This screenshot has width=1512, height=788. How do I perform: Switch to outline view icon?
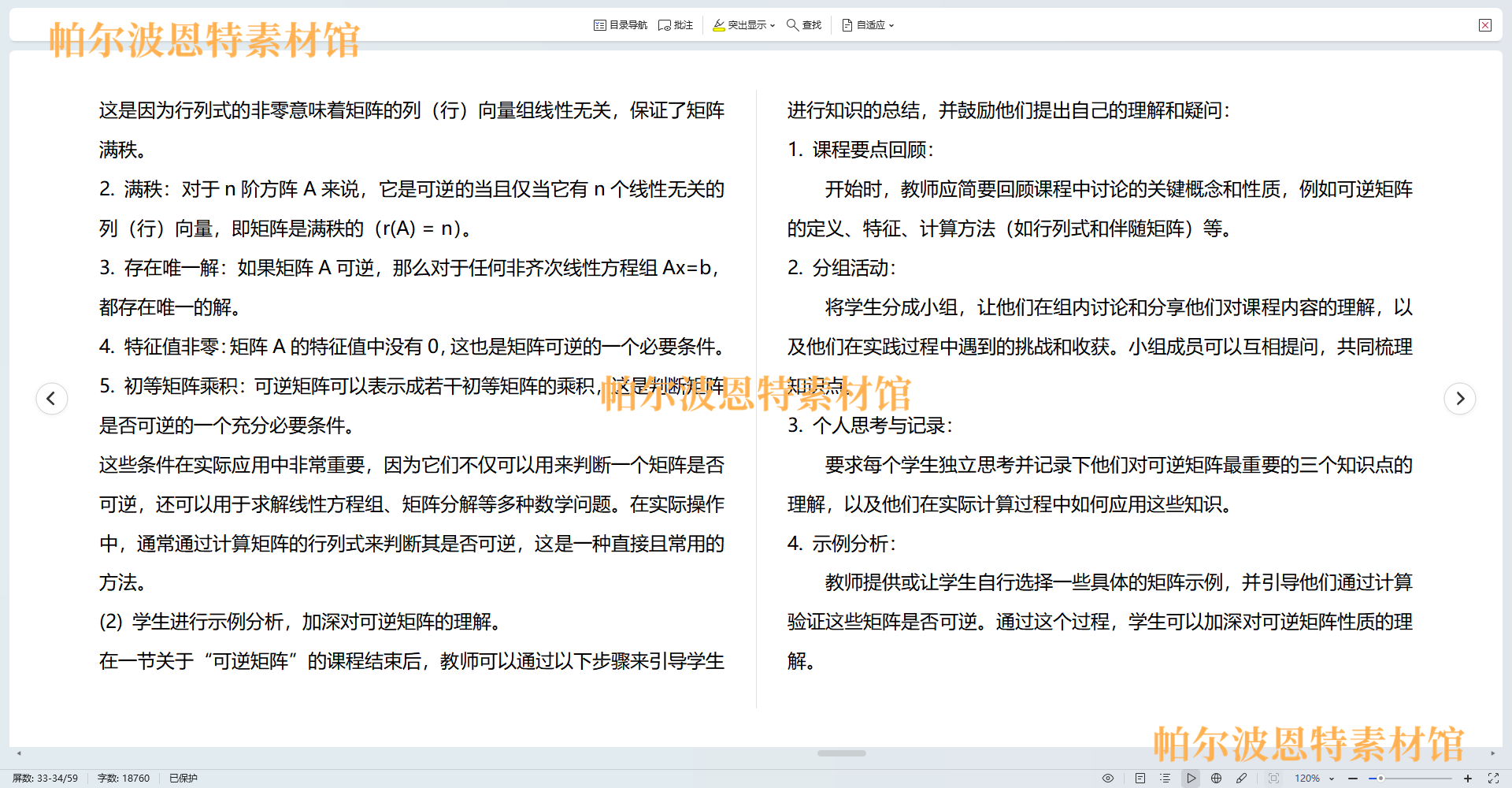point(1165,778)
